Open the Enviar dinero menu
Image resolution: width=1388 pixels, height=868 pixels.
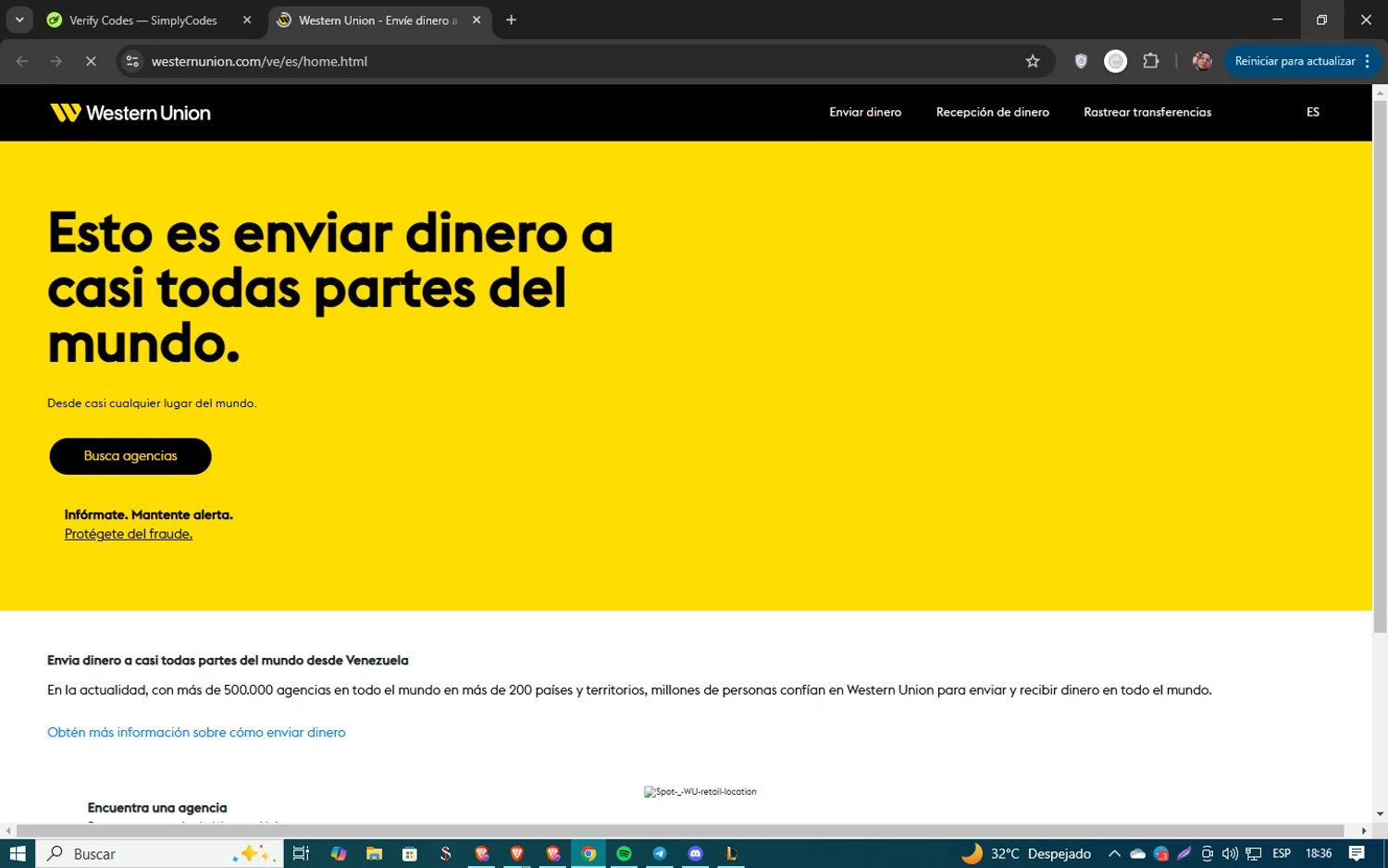[865, 112]
